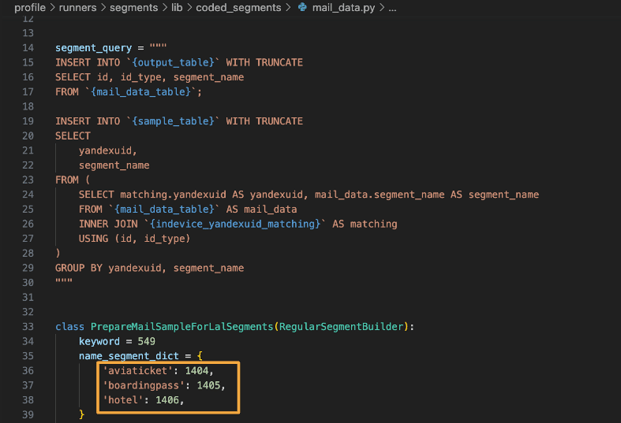Click 'mail_data.segment_name' on line 24

point(379,194)
